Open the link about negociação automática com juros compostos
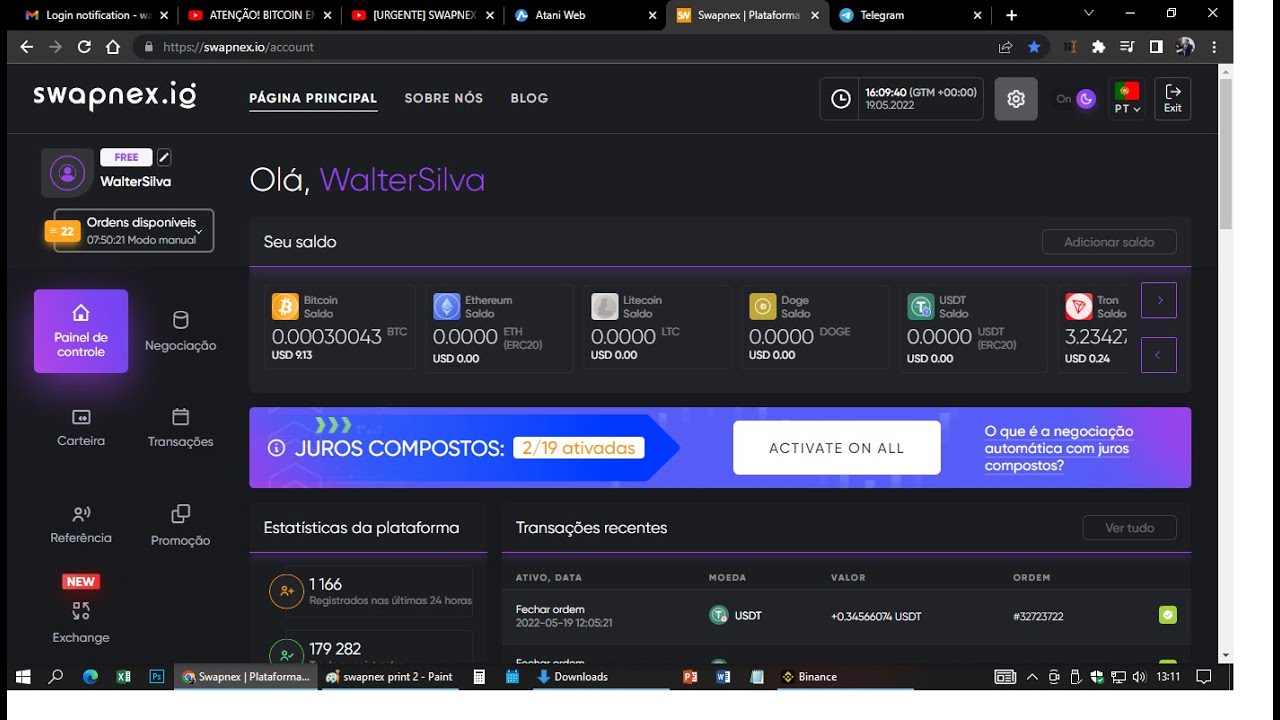This screenshot has height=720, width=1280. point(1058,448)
